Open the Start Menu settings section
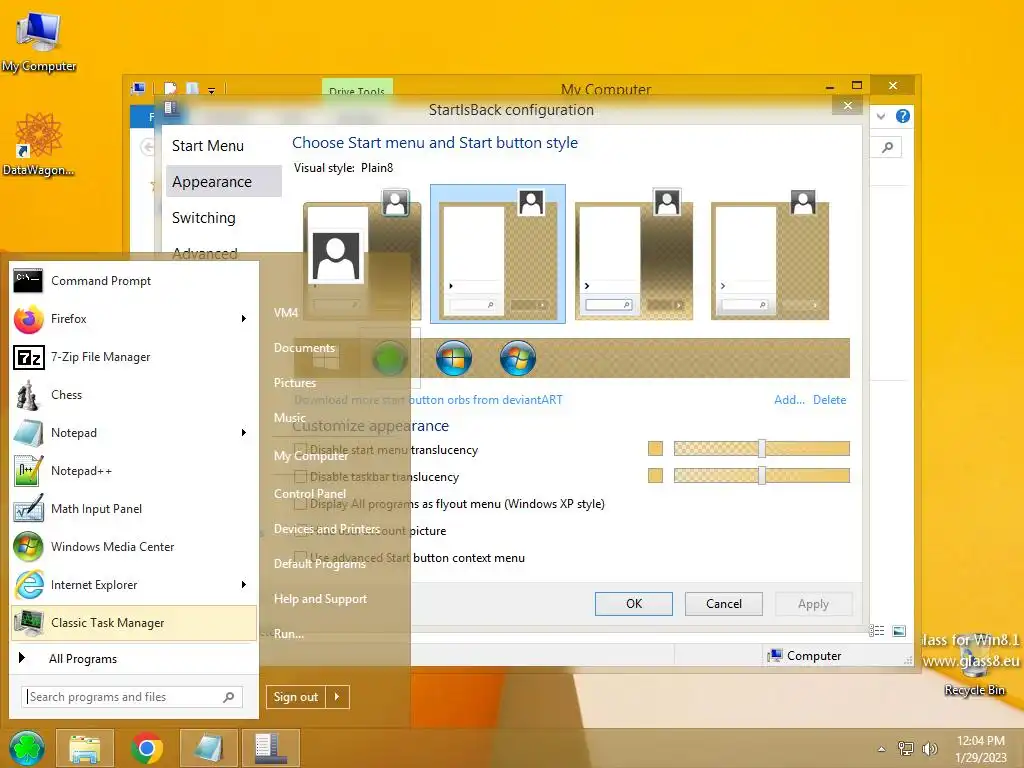The height and width of the screenshot is (768, 1024). tap(208, 146)
